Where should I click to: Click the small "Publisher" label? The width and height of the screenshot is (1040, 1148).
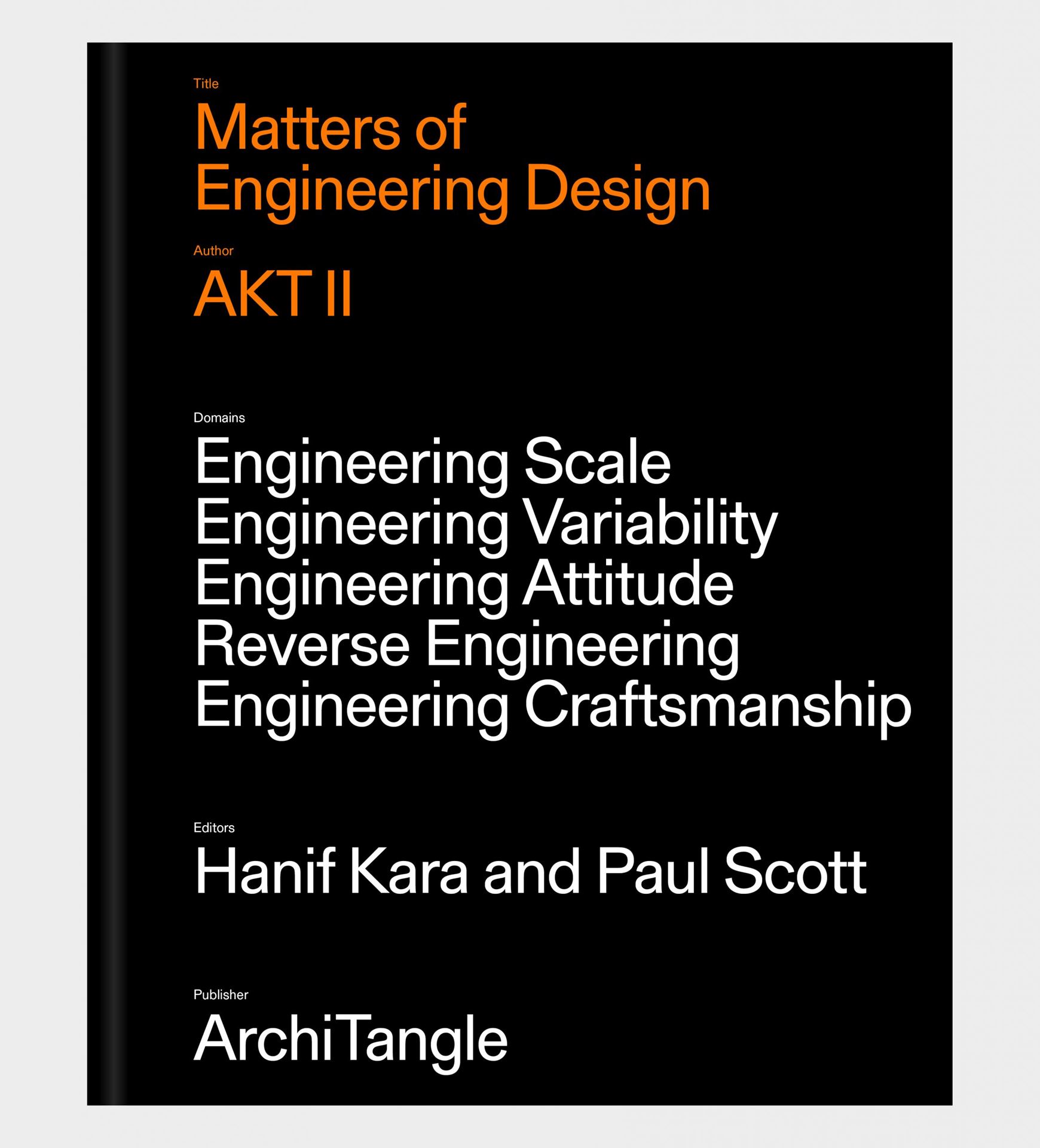tap(221, 994)
